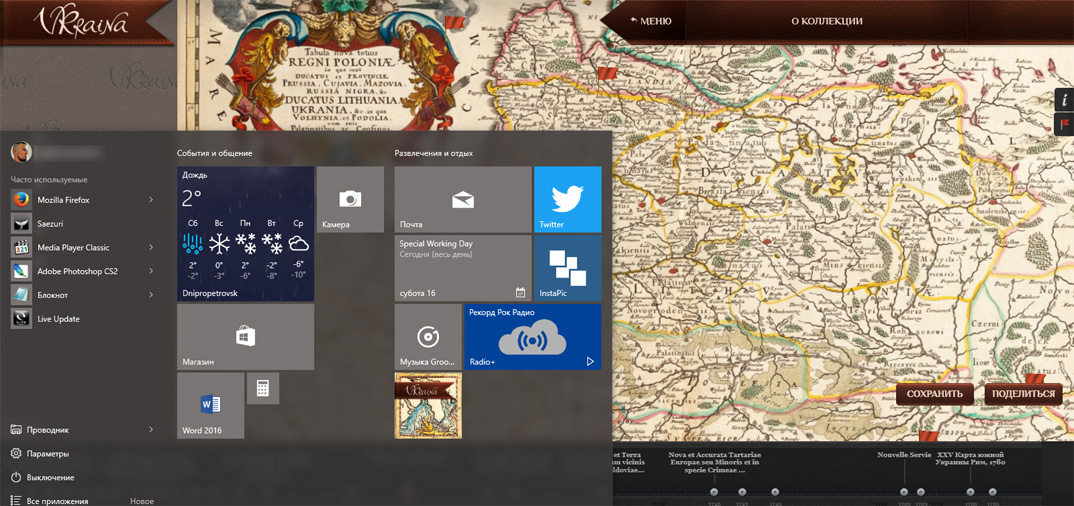Open the Special Working Day calendar tile
The width and height of the screenshot is (1074, 506).
(x=463, y=268)
